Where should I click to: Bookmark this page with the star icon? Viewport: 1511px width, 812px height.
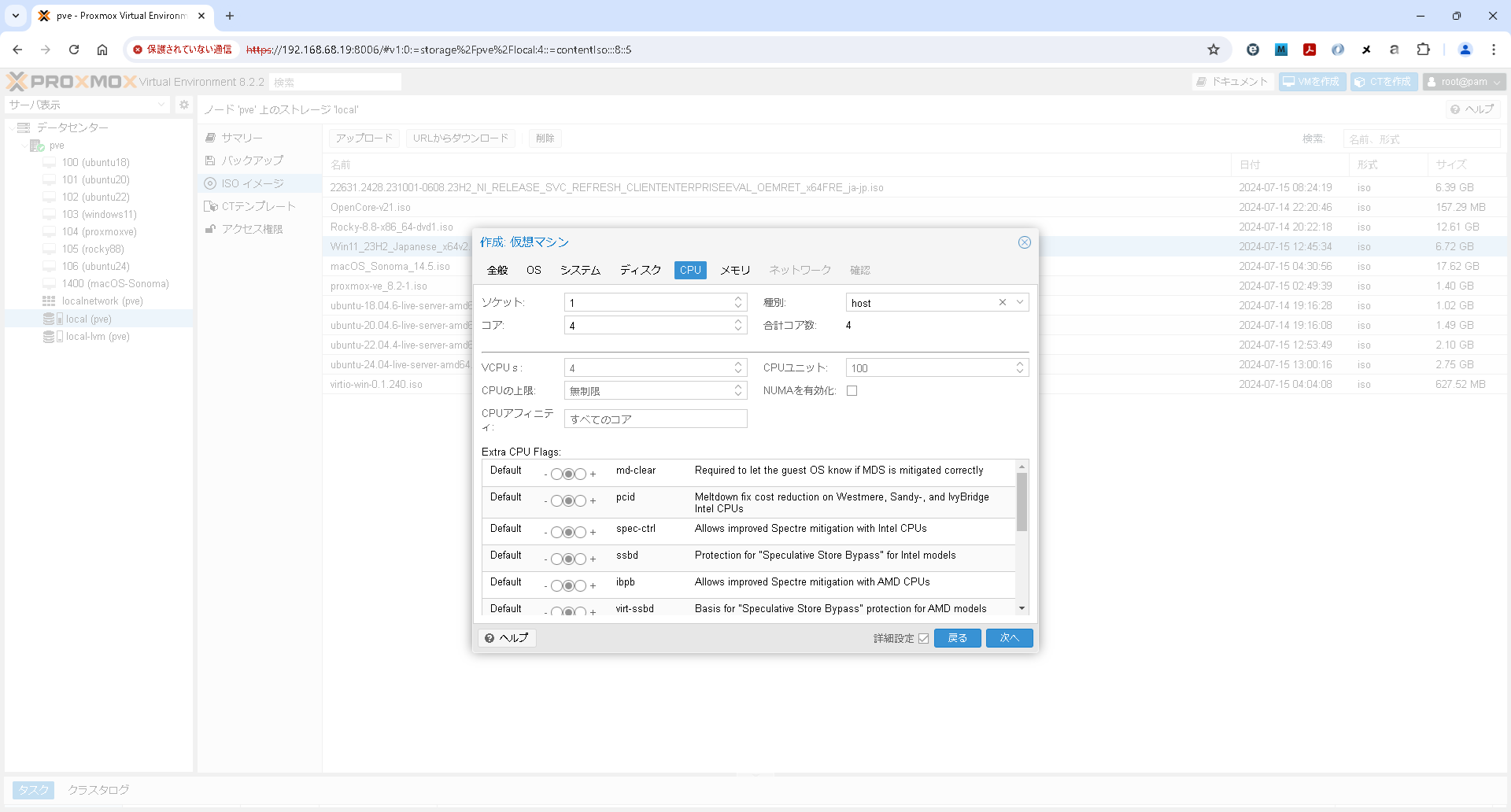(x=1214, y=50)
